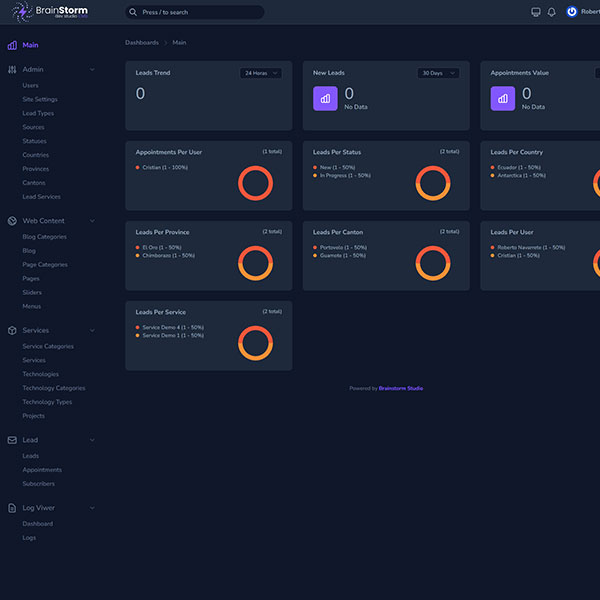Image resolution: width=600 pixels, height=600 pixels.
Task: Click the Appointments Value purple chart icon
Action: point(503,99)
